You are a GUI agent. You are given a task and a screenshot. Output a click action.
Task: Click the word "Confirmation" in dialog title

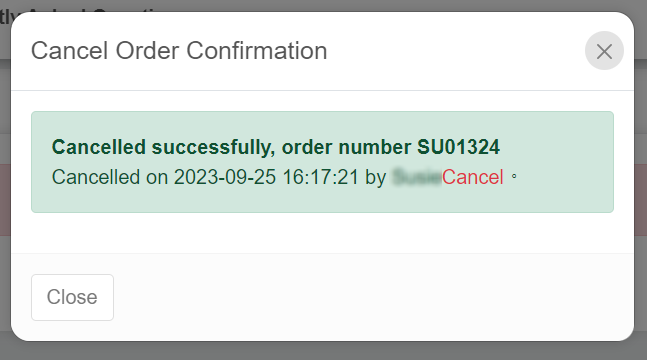[x=257, y=51]
